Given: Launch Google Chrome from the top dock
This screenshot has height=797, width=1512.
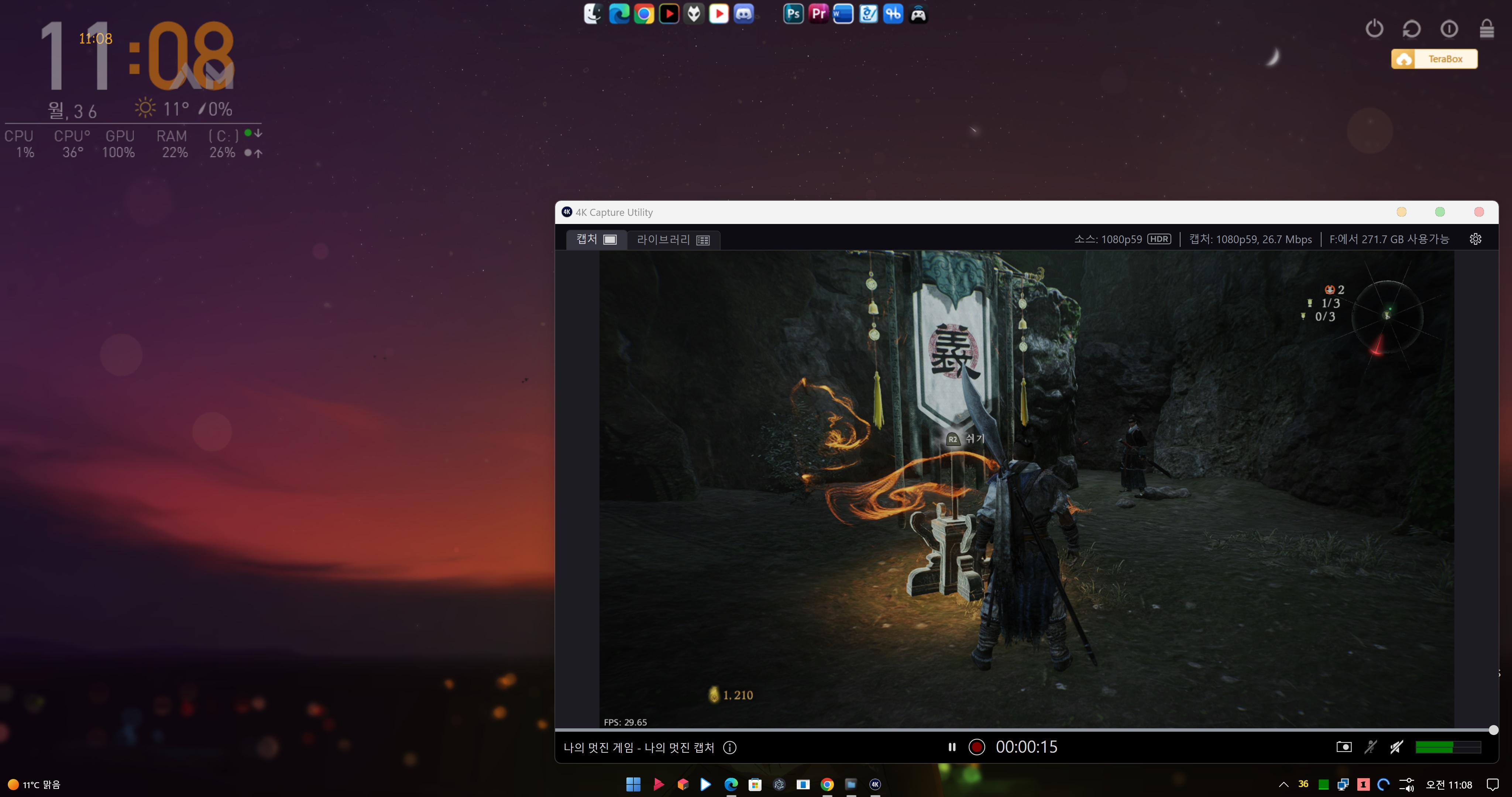Looking at the screenshot, I should 644,14.
